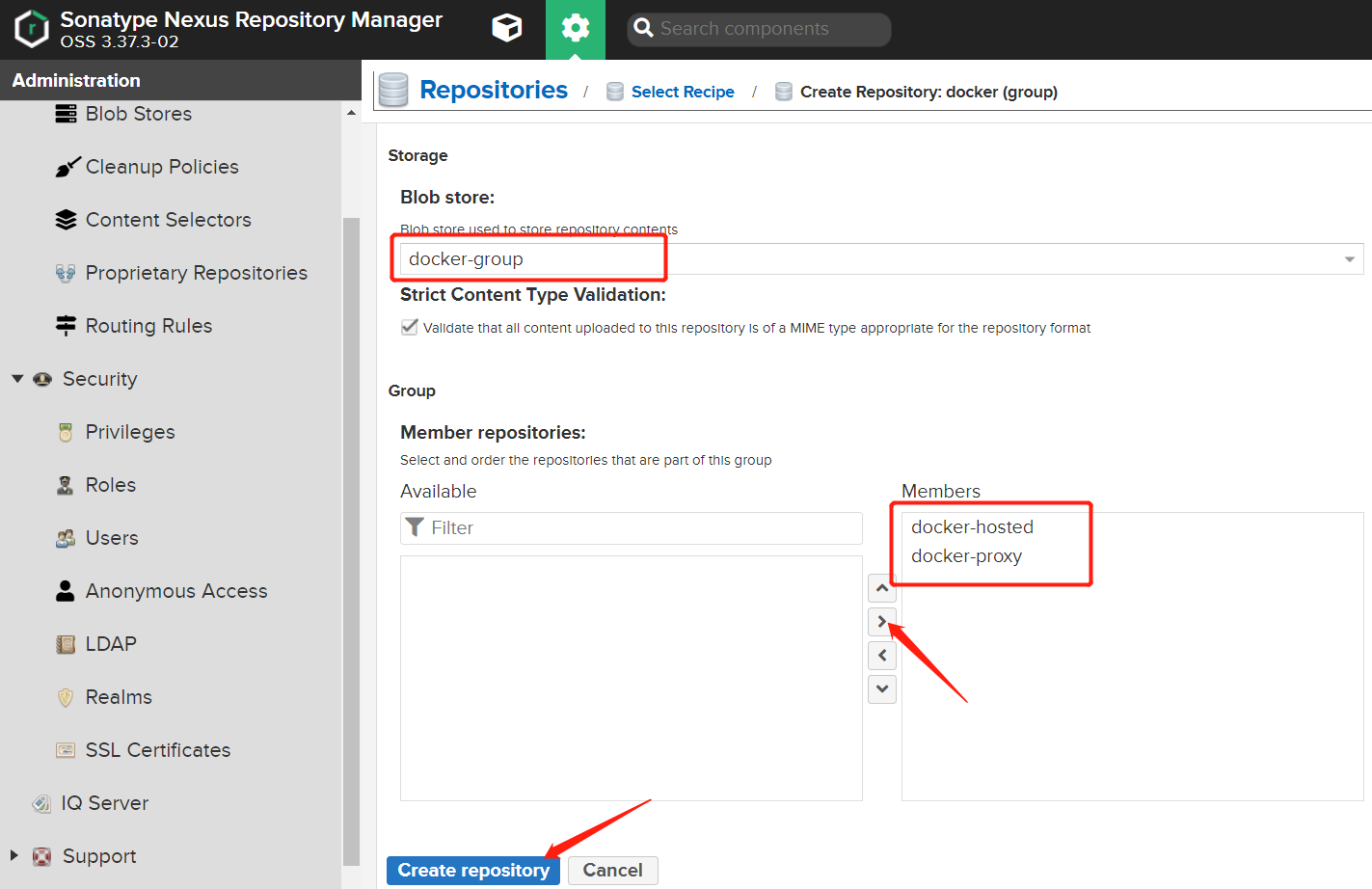Select docker-proxy in Members list
This screenshot has height=889, width=1372.
click(967, 556)
